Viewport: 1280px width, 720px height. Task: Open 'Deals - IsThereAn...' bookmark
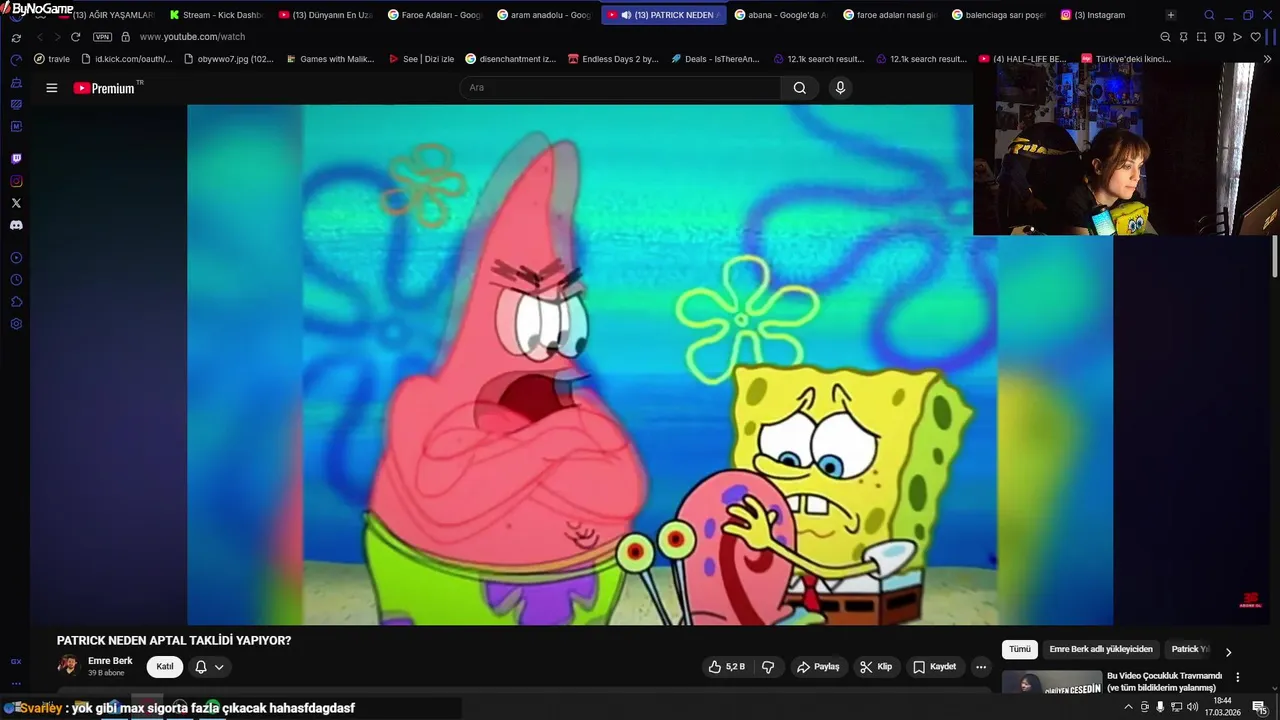click(x=715, y=59)
